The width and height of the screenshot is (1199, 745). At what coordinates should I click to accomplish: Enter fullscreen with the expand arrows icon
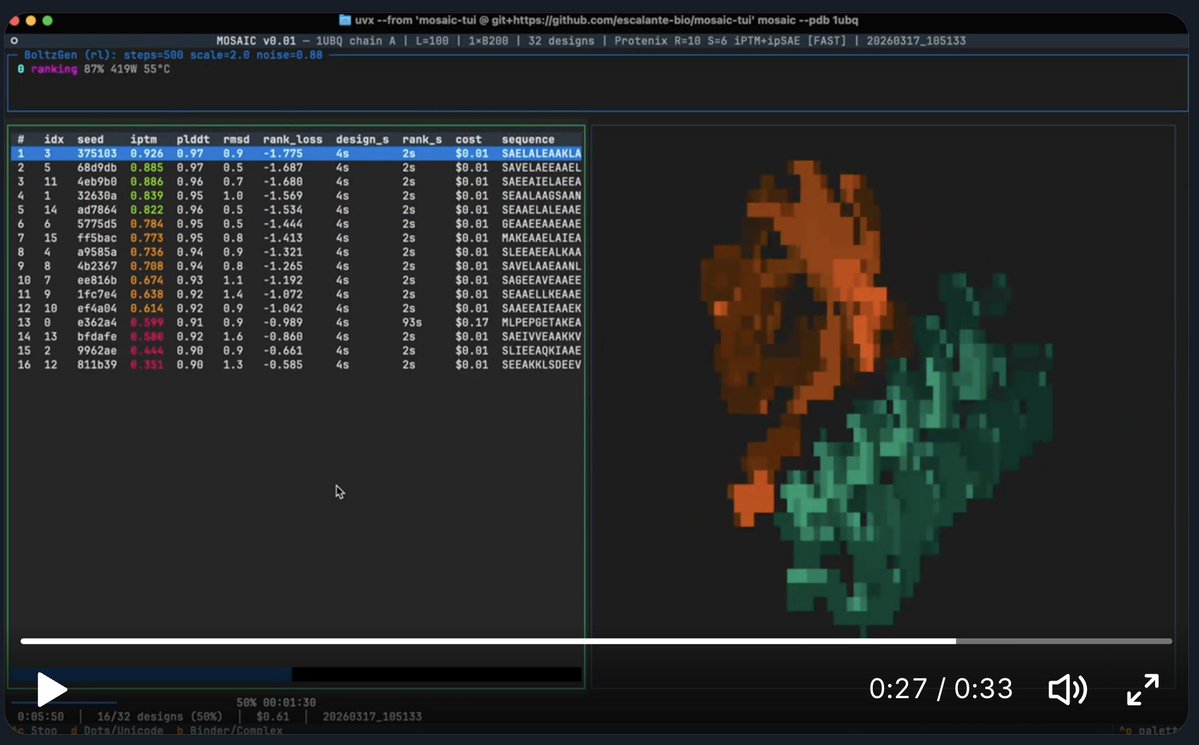(x=1142, y=689)
